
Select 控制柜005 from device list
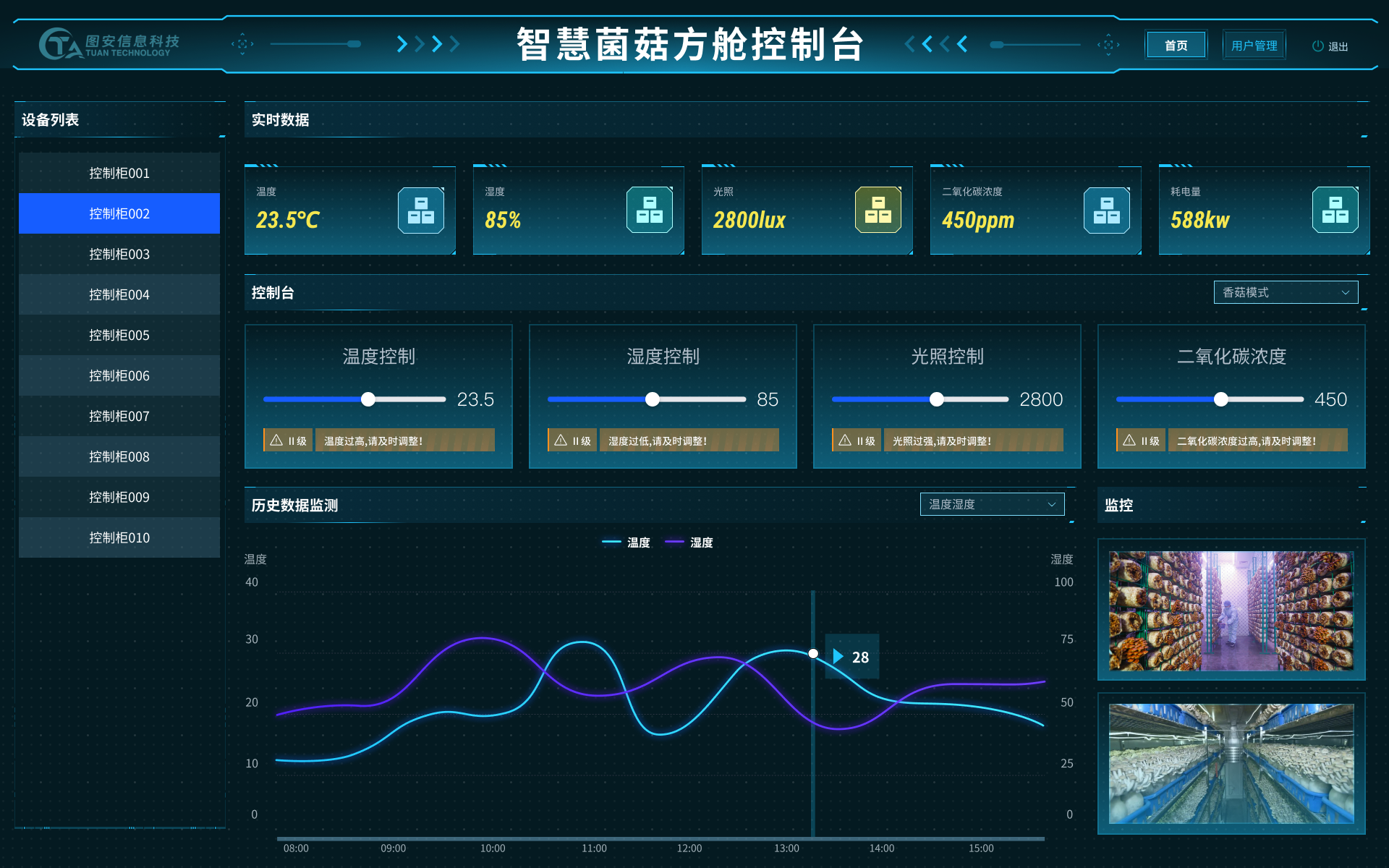[119, 335]
